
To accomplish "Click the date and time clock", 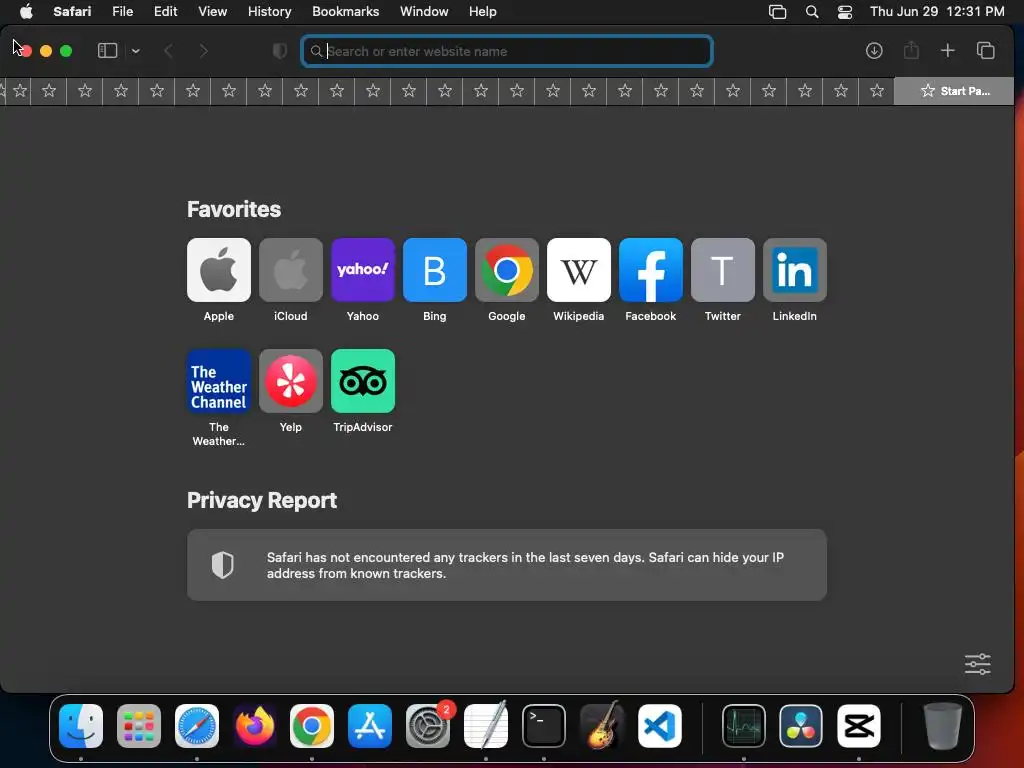I will point(937,12).
